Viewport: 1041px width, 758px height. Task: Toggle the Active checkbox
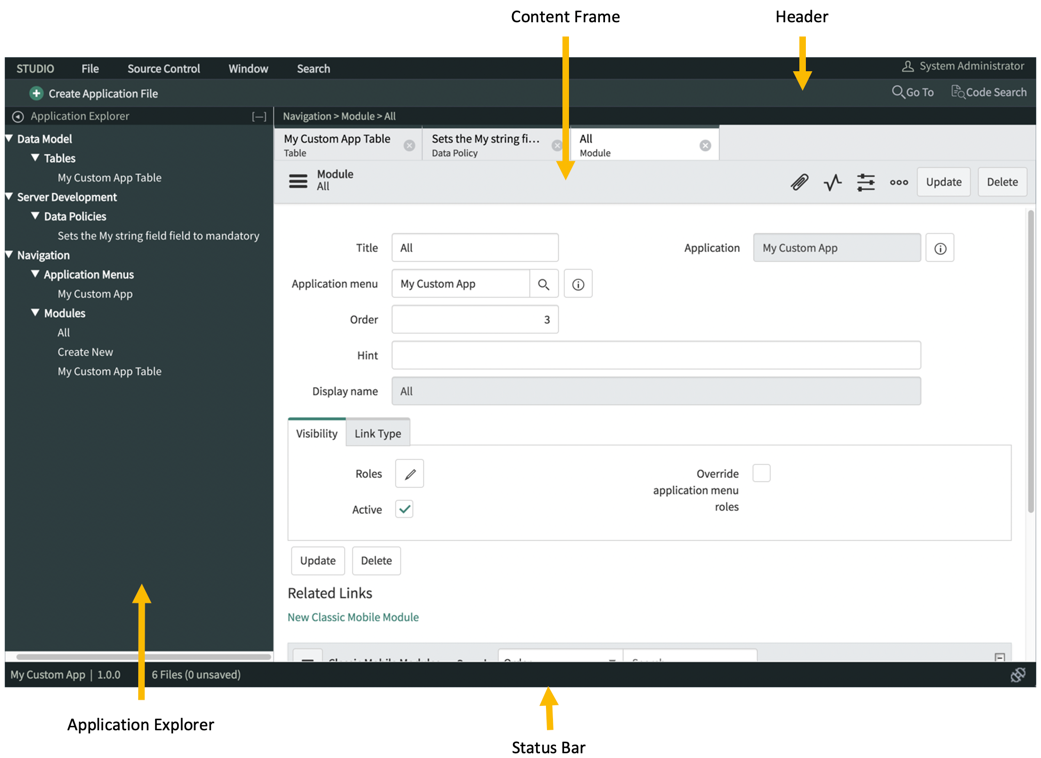[x=404, y=509]
